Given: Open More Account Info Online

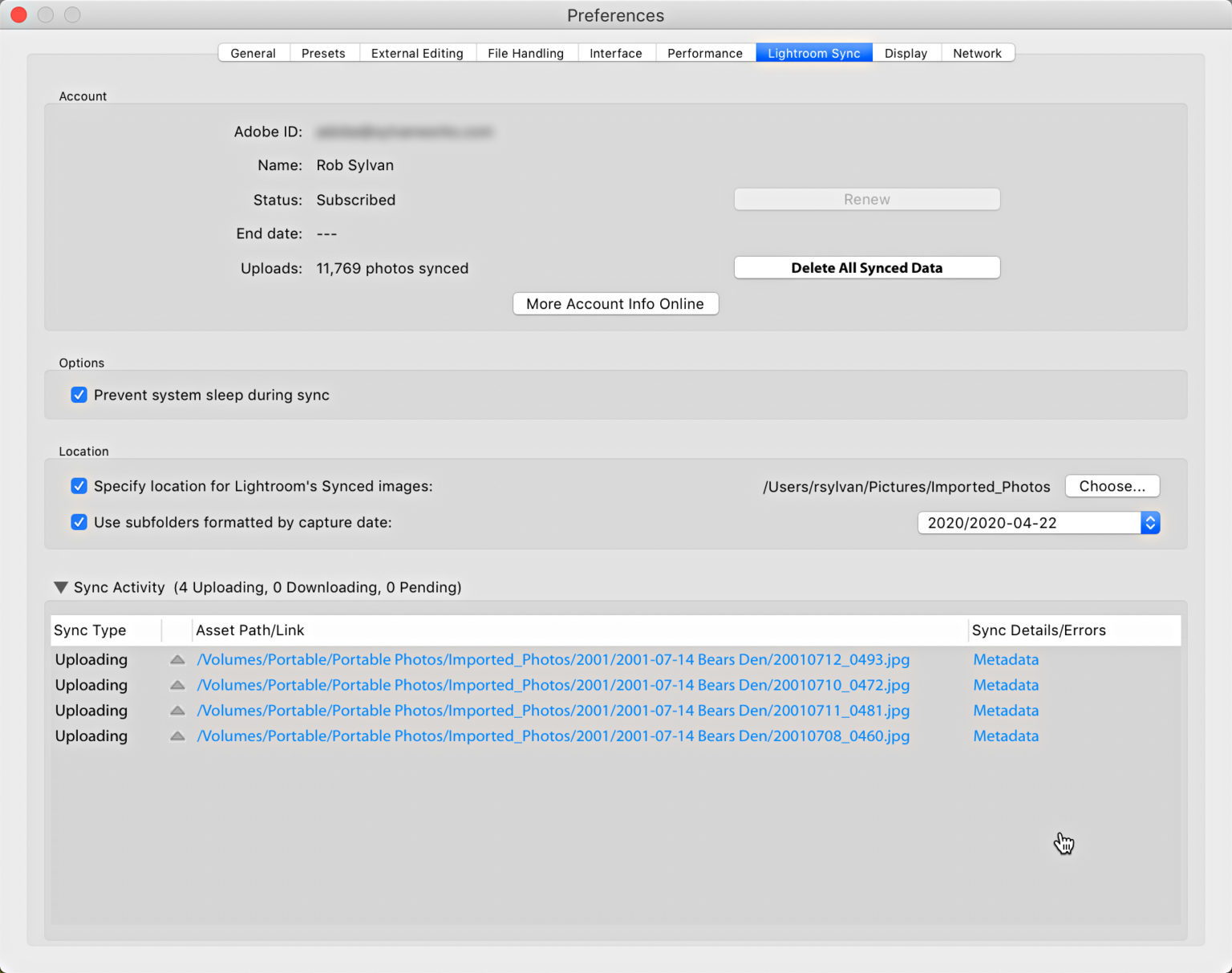Looking at the screenshot, I should click(x=615, y=304).
